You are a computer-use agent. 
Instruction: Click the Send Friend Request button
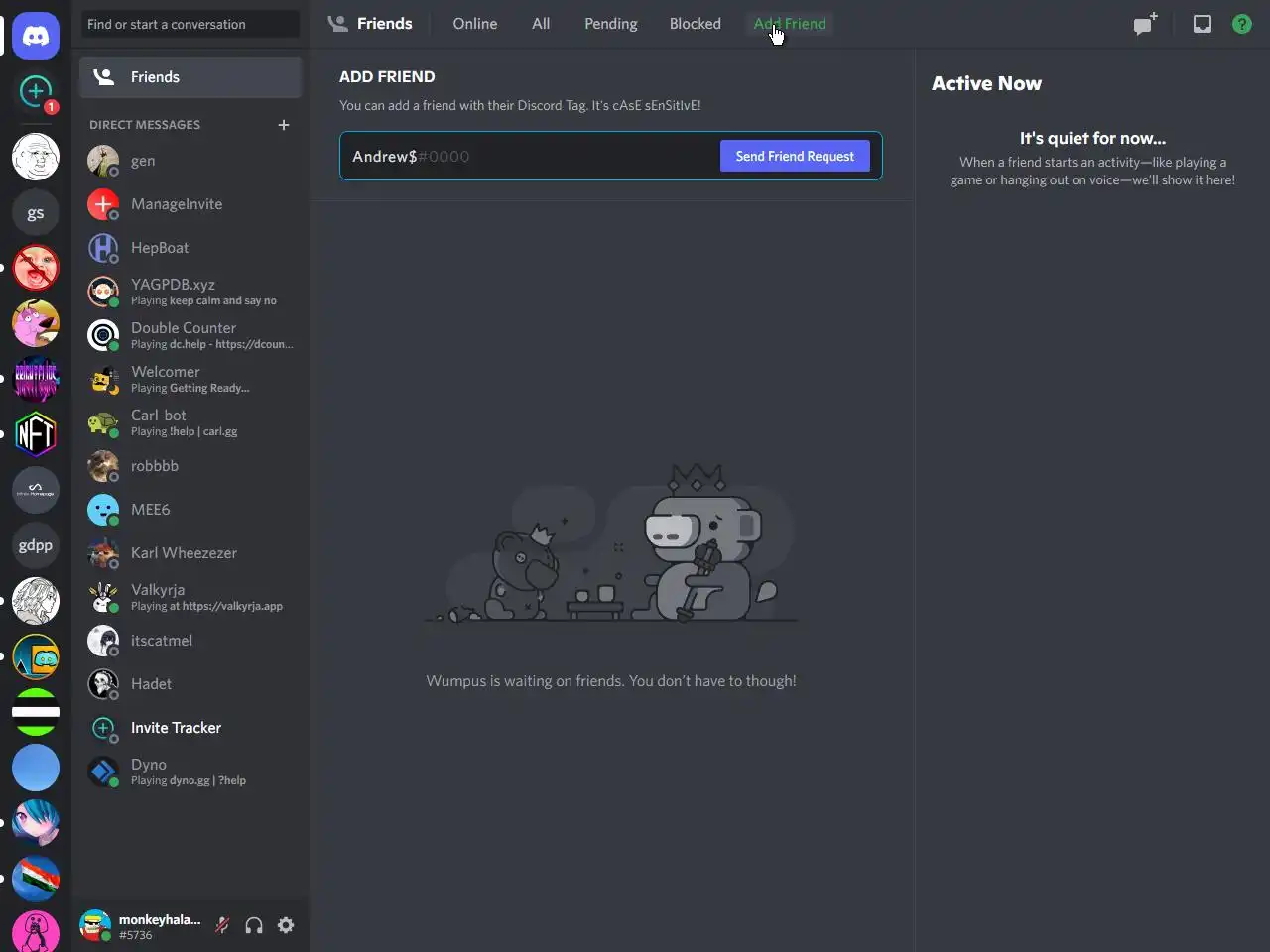click(795, 156)
